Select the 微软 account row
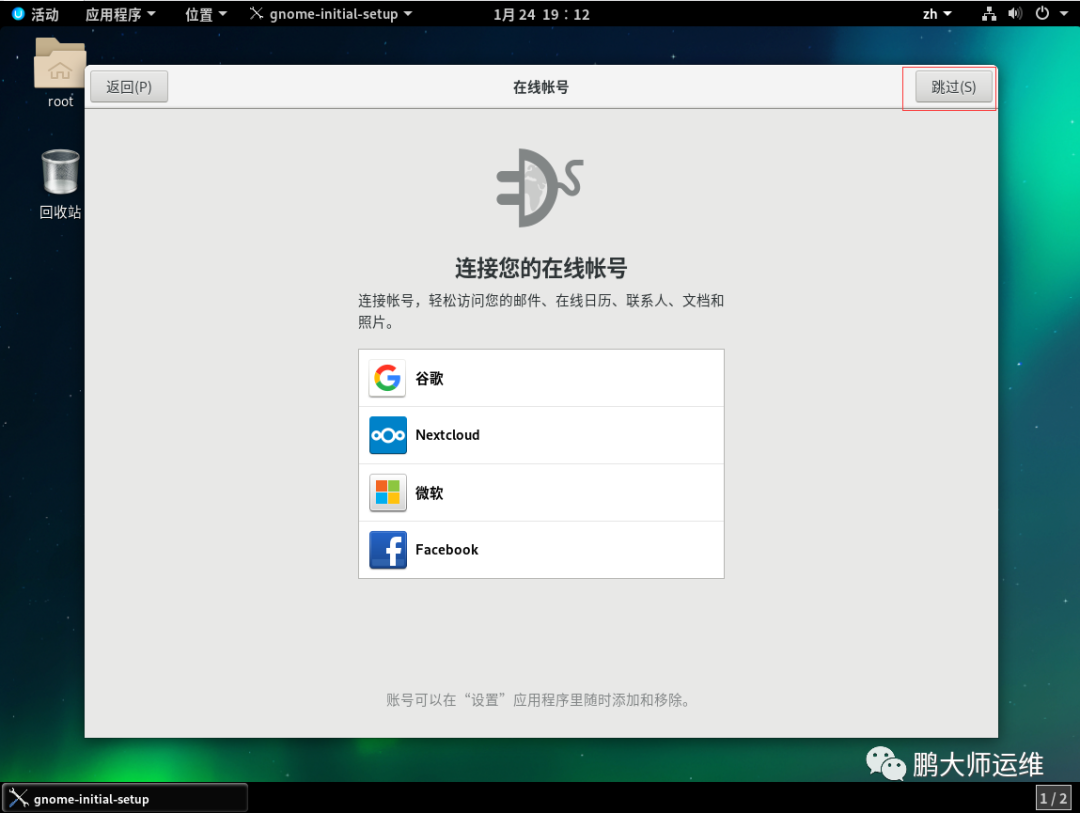 (x=541, y=493)
